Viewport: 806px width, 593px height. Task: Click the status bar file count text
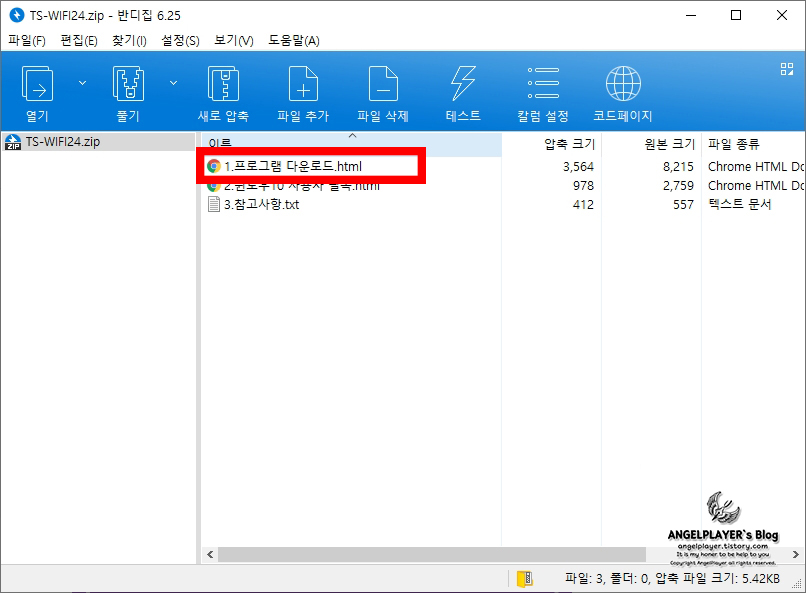point(672,579)
